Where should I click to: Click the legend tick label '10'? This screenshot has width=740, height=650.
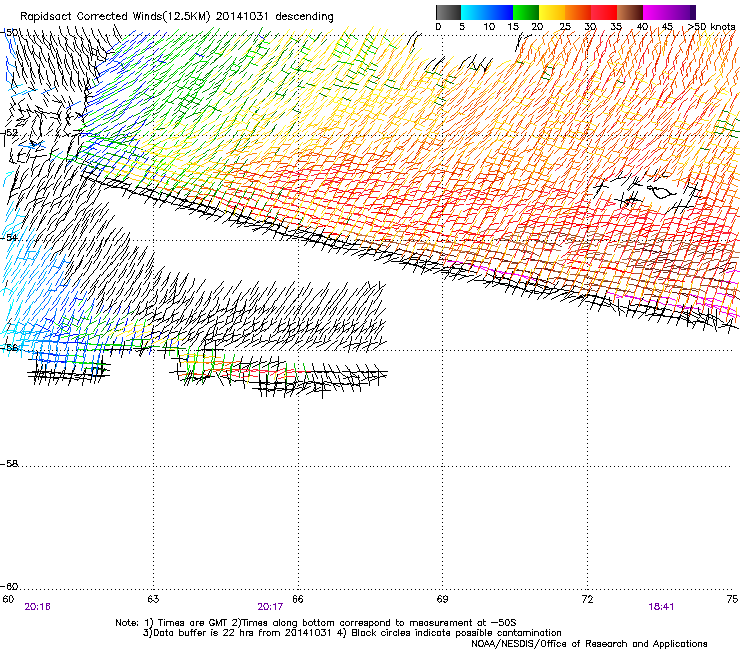pyautogui.click(x=489, y=27)
